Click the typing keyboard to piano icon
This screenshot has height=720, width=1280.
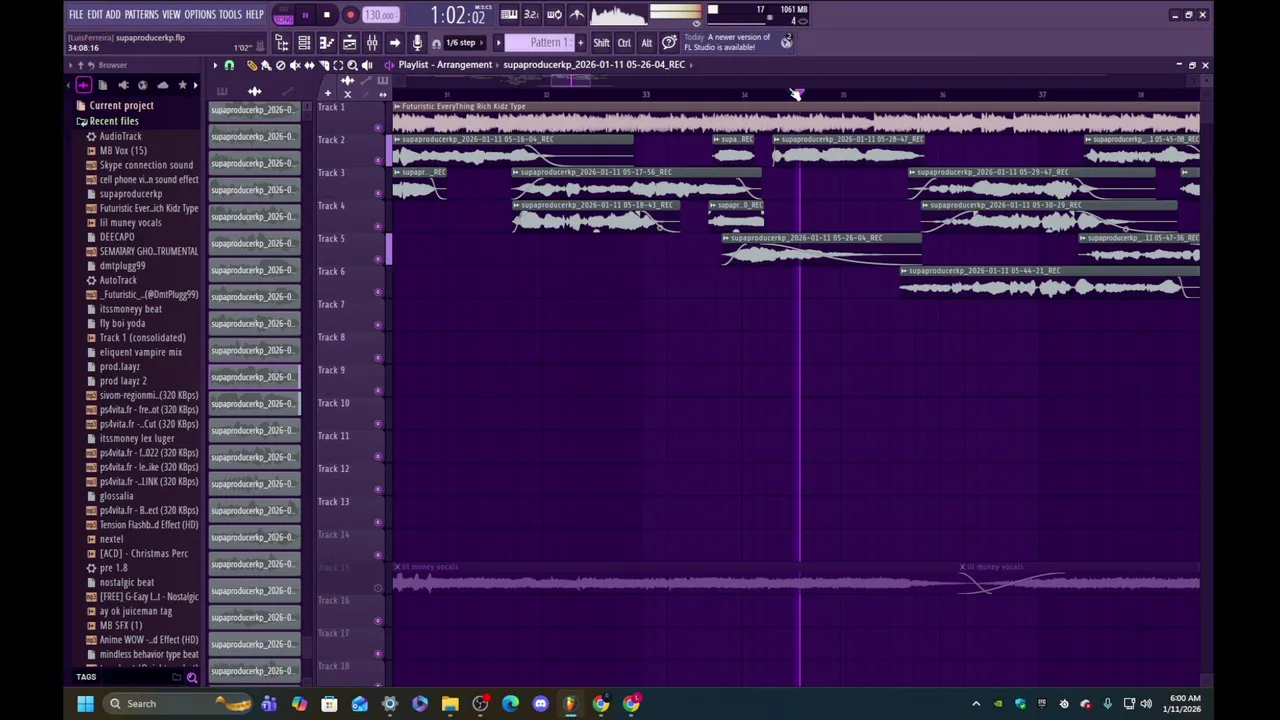(x=509, y=15)
